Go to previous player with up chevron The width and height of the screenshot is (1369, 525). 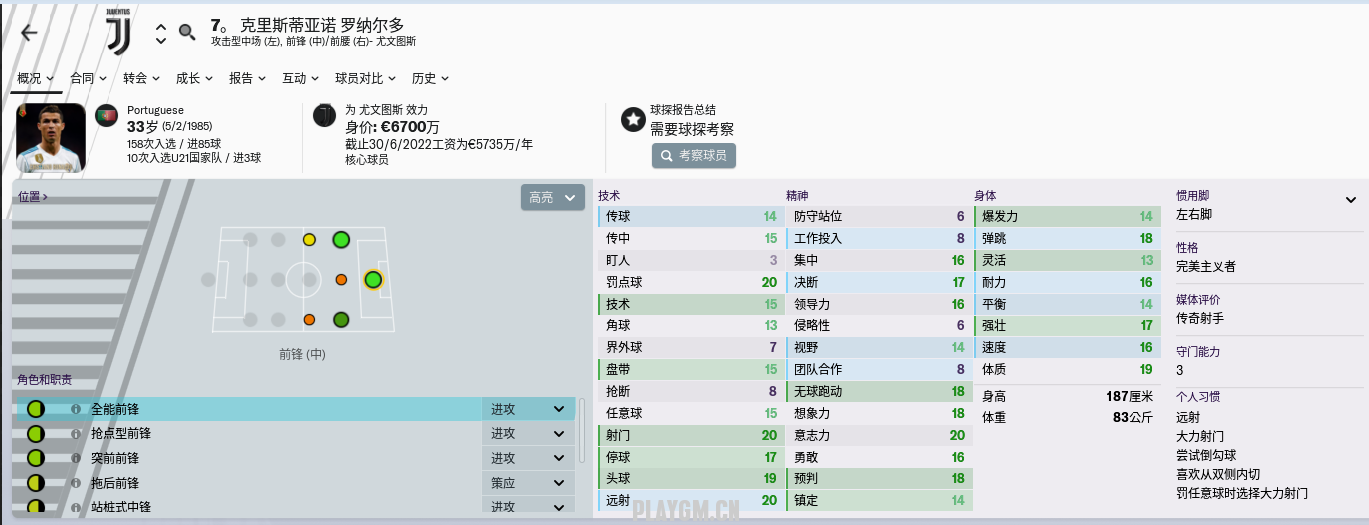161,26
